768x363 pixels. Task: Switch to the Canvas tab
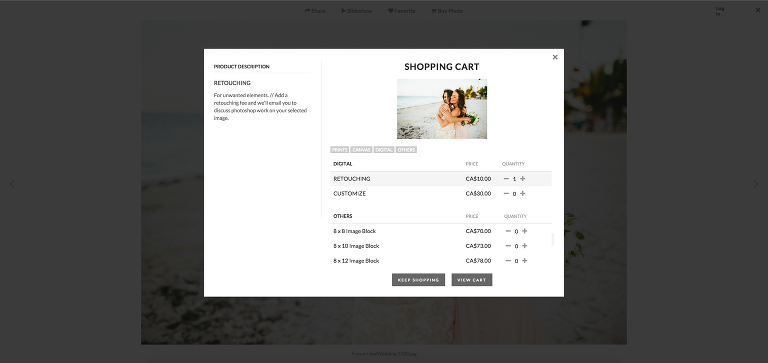coord(361,150)
